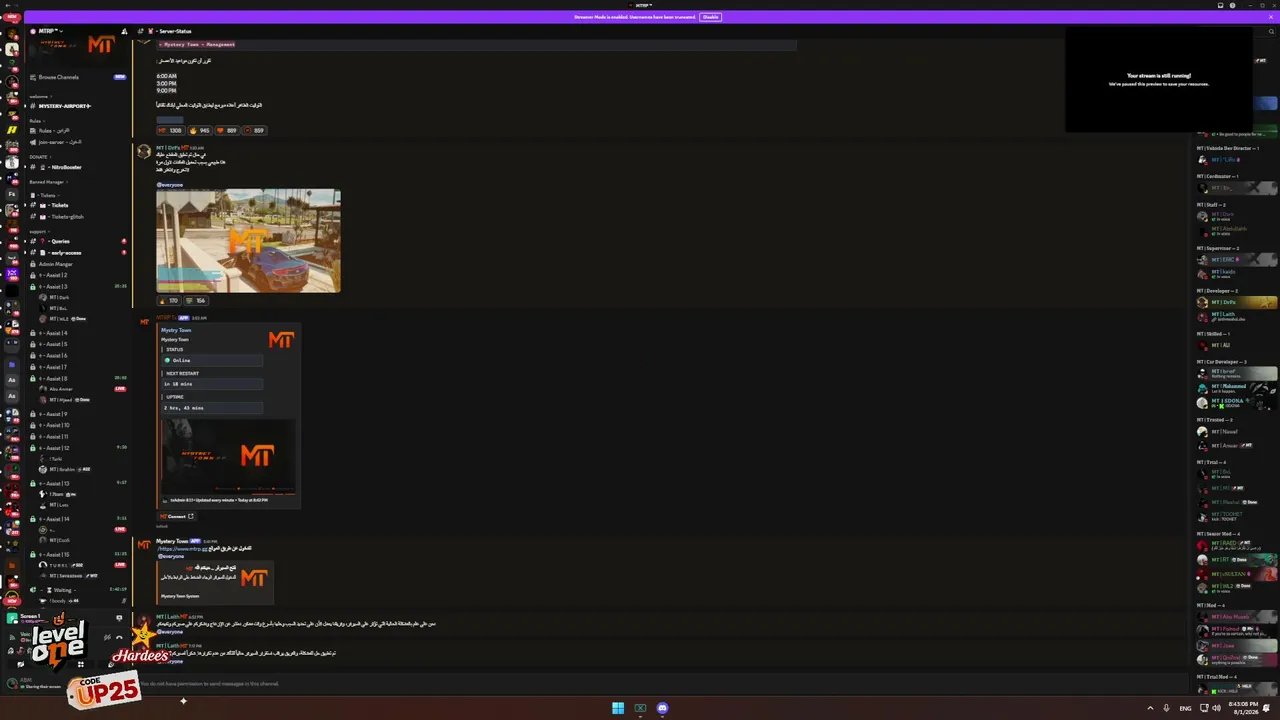
Task: Open the Mystery Town banner image in embed
Action: click(228, 456)
